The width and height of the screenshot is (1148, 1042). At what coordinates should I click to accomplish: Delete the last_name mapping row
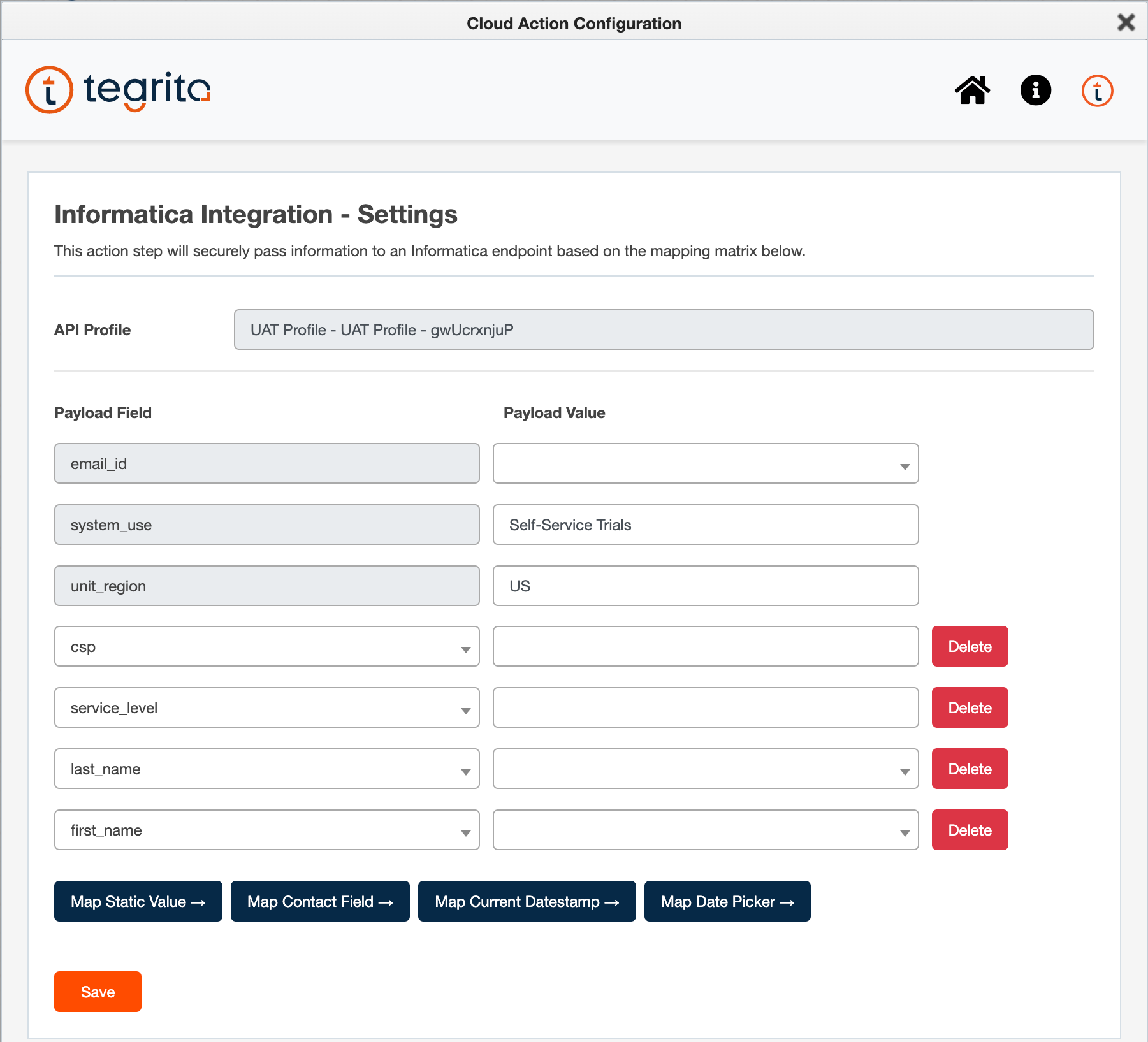pos(970,769)
